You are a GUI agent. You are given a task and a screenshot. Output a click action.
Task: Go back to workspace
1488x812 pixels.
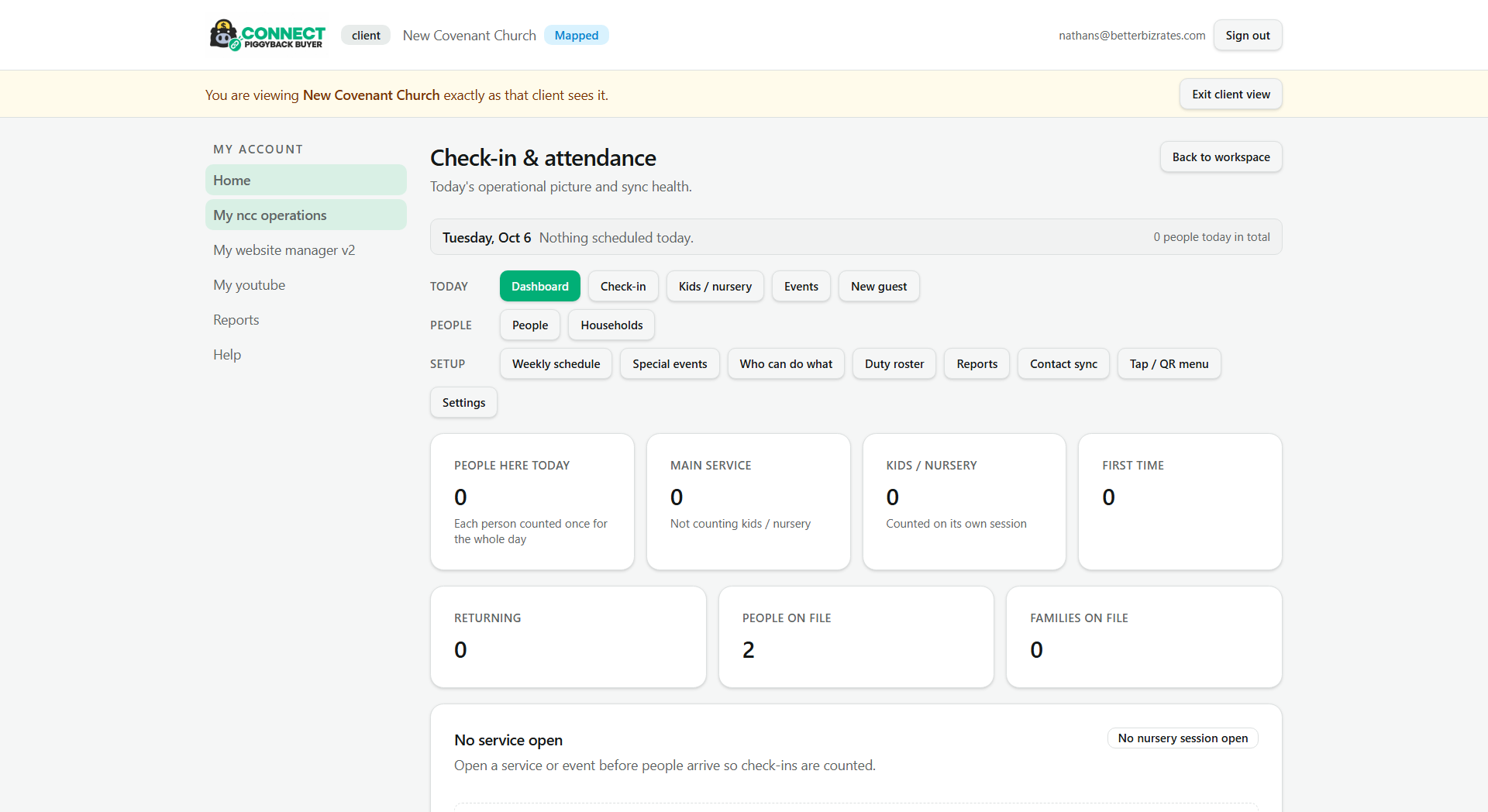pos(1221,157)
